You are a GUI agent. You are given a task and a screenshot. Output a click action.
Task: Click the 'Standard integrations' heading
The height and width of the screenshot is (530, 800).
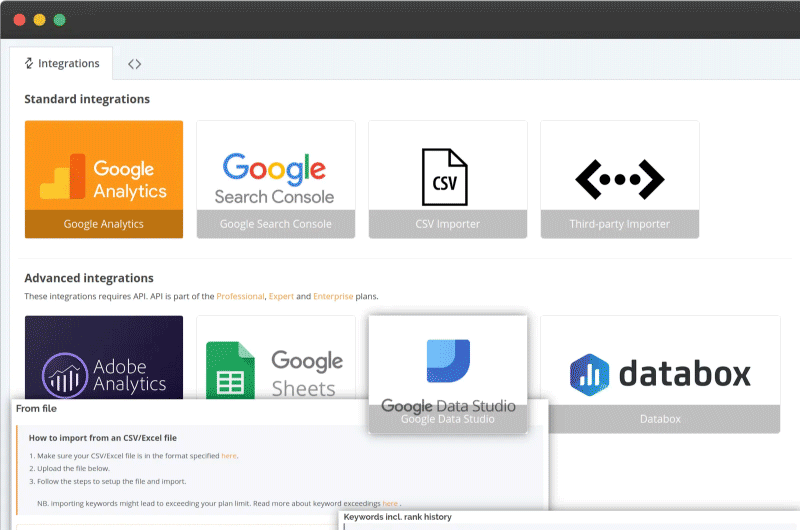(87, 99)
